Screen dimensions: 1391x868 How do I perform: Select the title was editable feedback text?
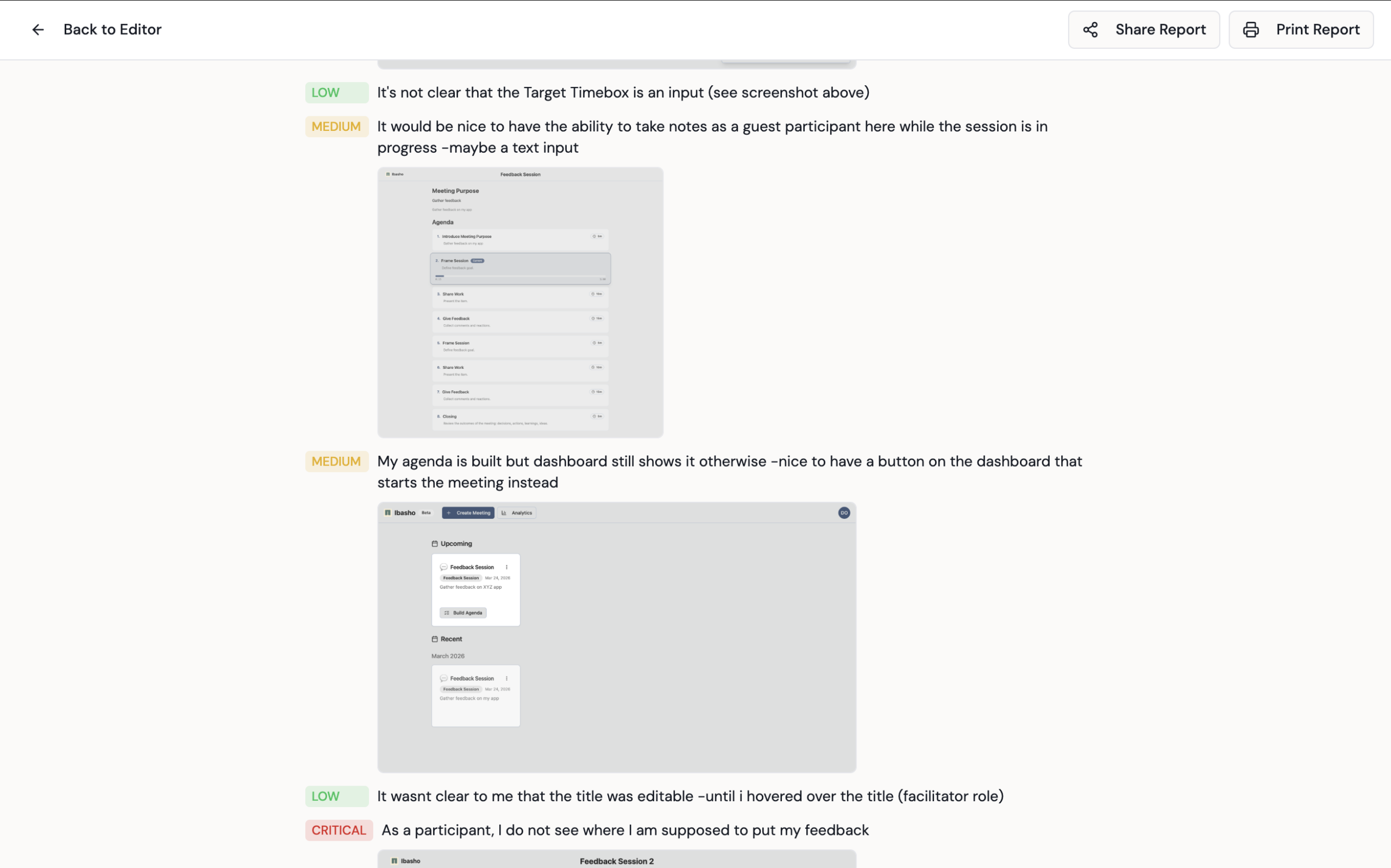[x=690, y=796]
